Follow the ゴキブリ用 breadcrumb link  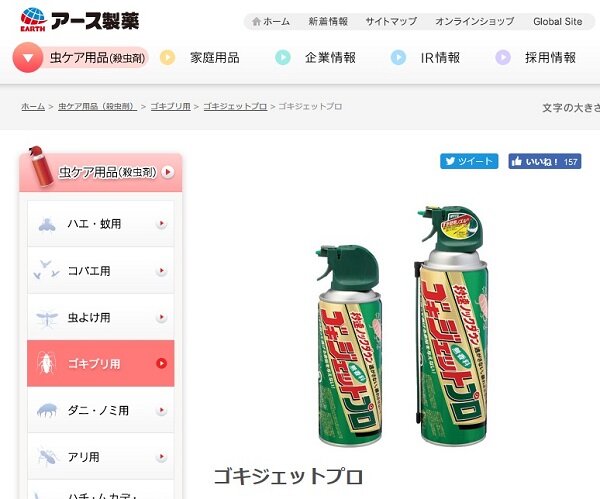[x=170, y=106]
